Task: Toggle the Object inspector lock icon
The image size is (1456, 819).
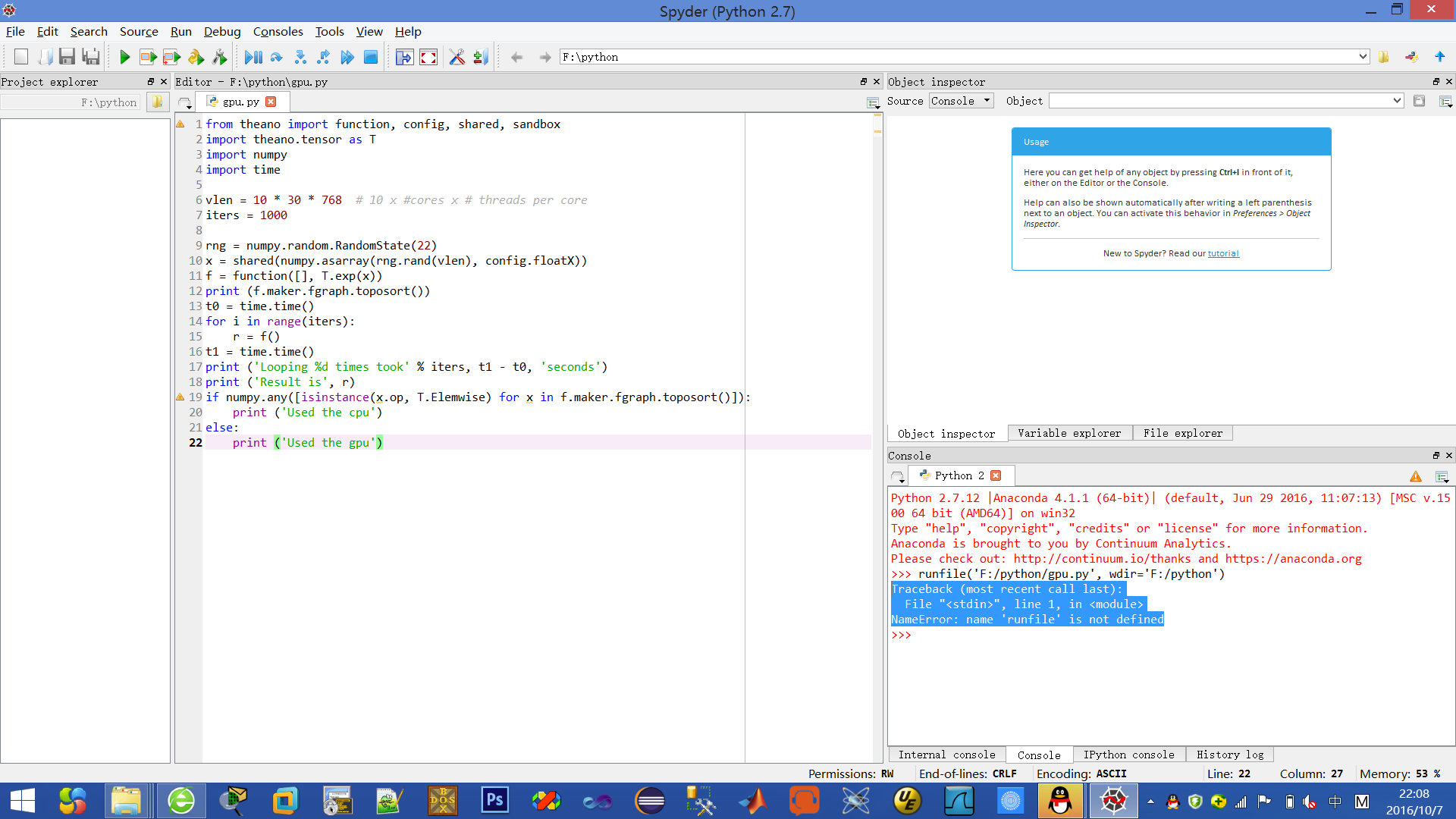Action: coord(1419,101)
